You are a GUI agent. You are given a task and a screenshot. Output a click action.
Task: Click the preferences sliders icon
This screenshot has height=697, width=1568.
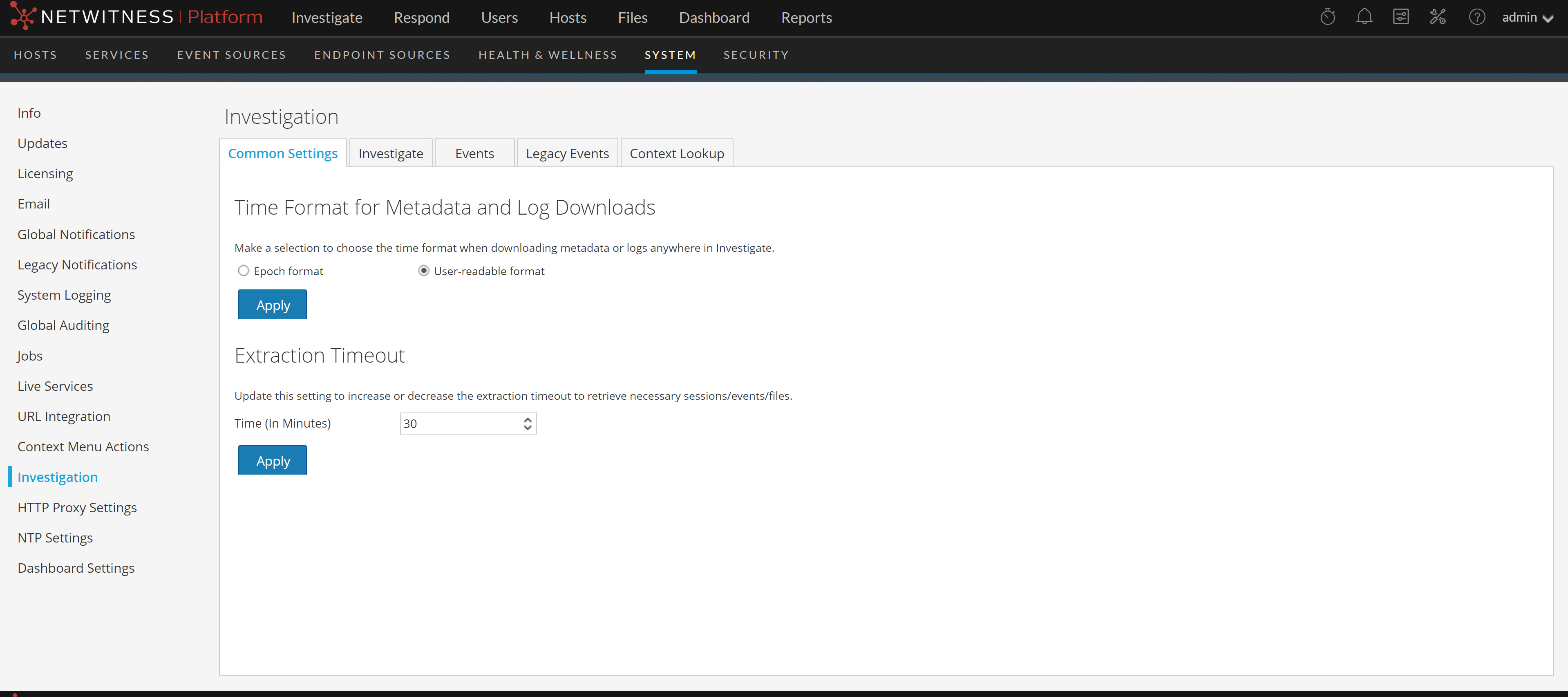(1400, 17)
